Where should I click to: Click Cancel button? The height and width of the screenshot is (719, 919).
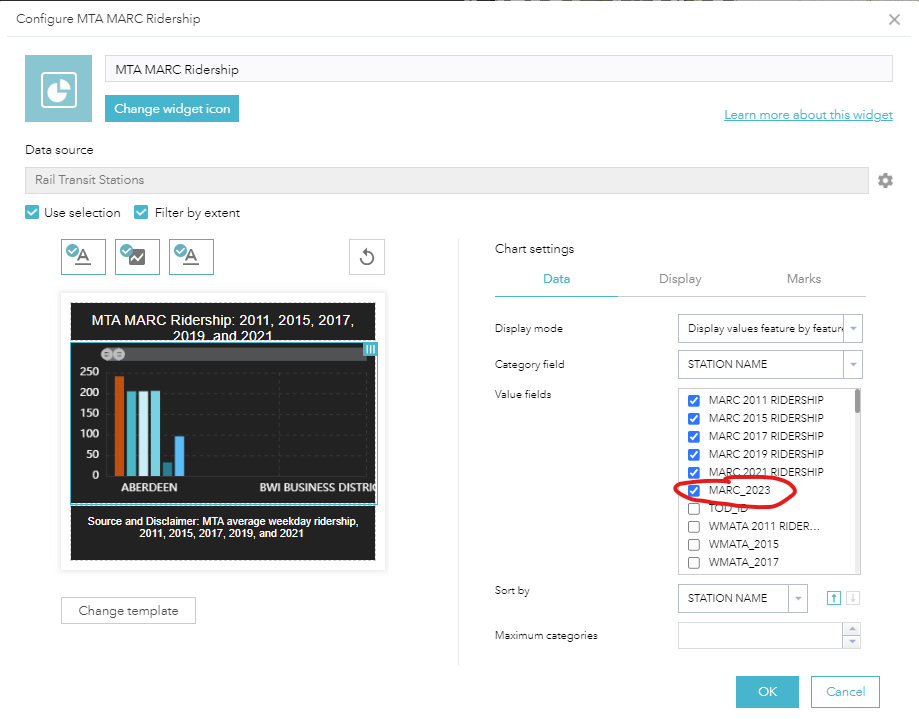845,691
